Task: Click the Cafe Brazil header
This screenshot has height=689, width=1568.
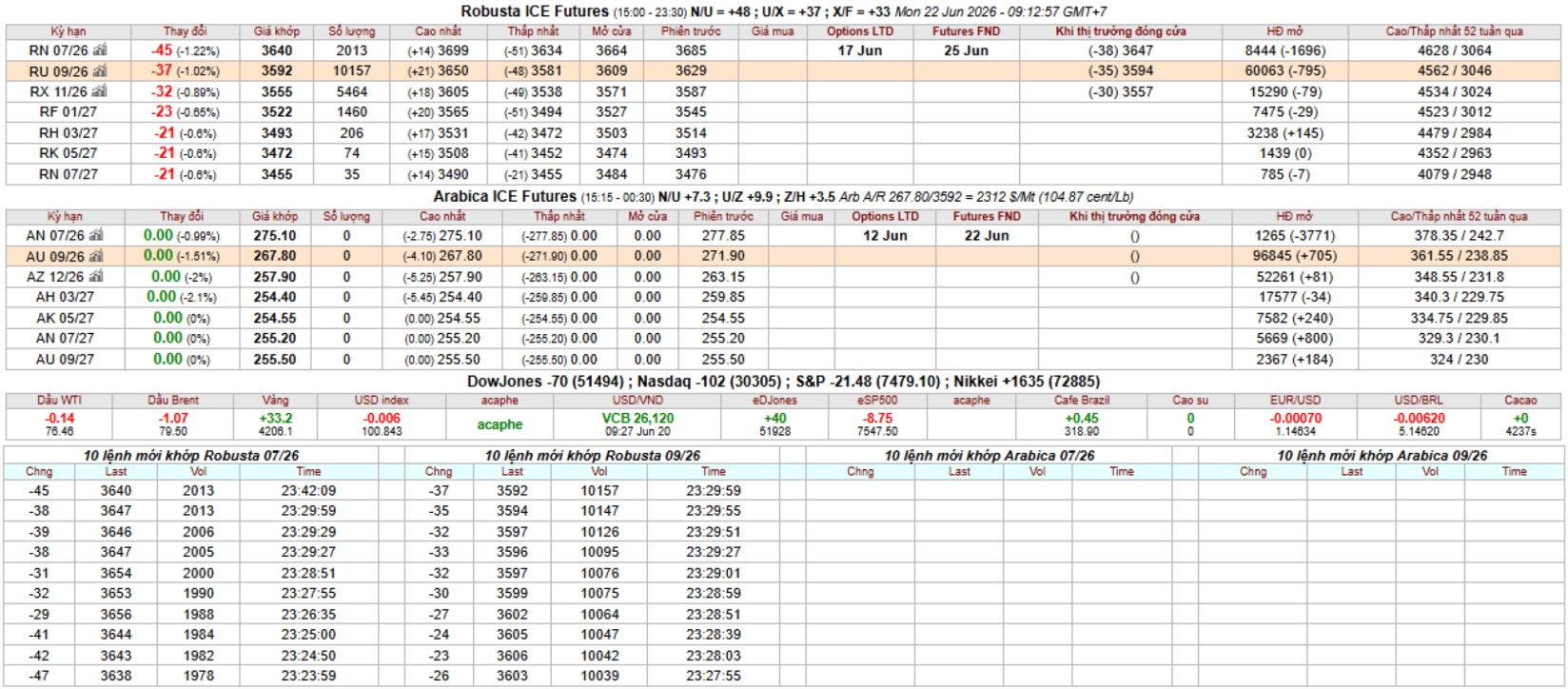Action: tap(1082, 401)
